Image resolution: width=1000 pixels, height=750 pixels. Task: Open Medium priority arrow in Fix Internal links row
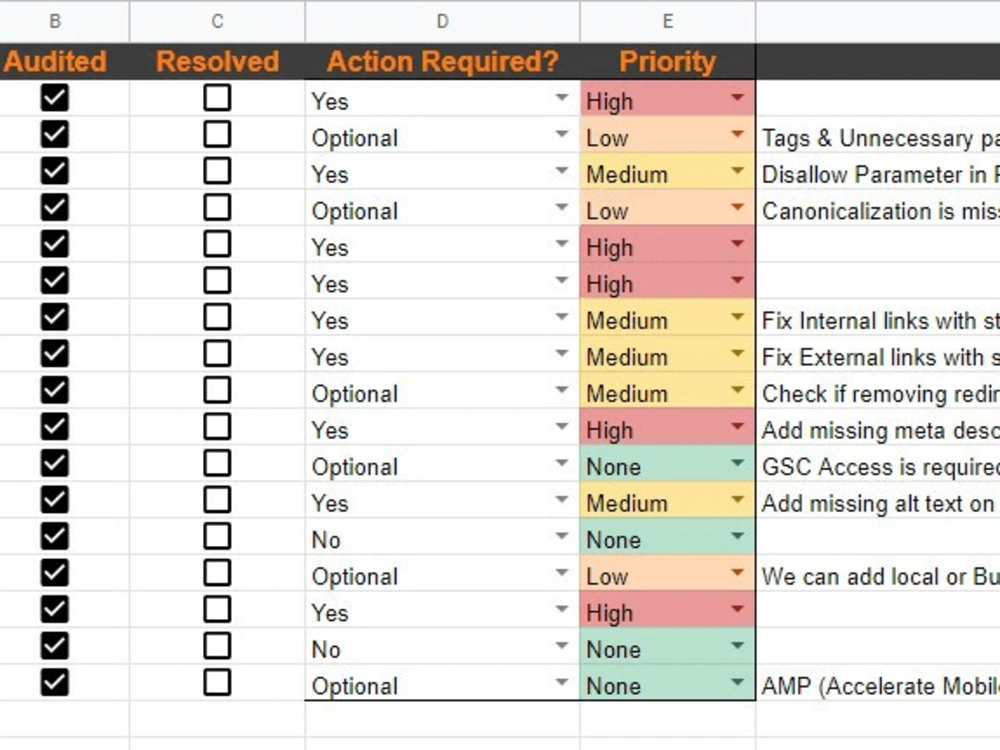(737, 317)
